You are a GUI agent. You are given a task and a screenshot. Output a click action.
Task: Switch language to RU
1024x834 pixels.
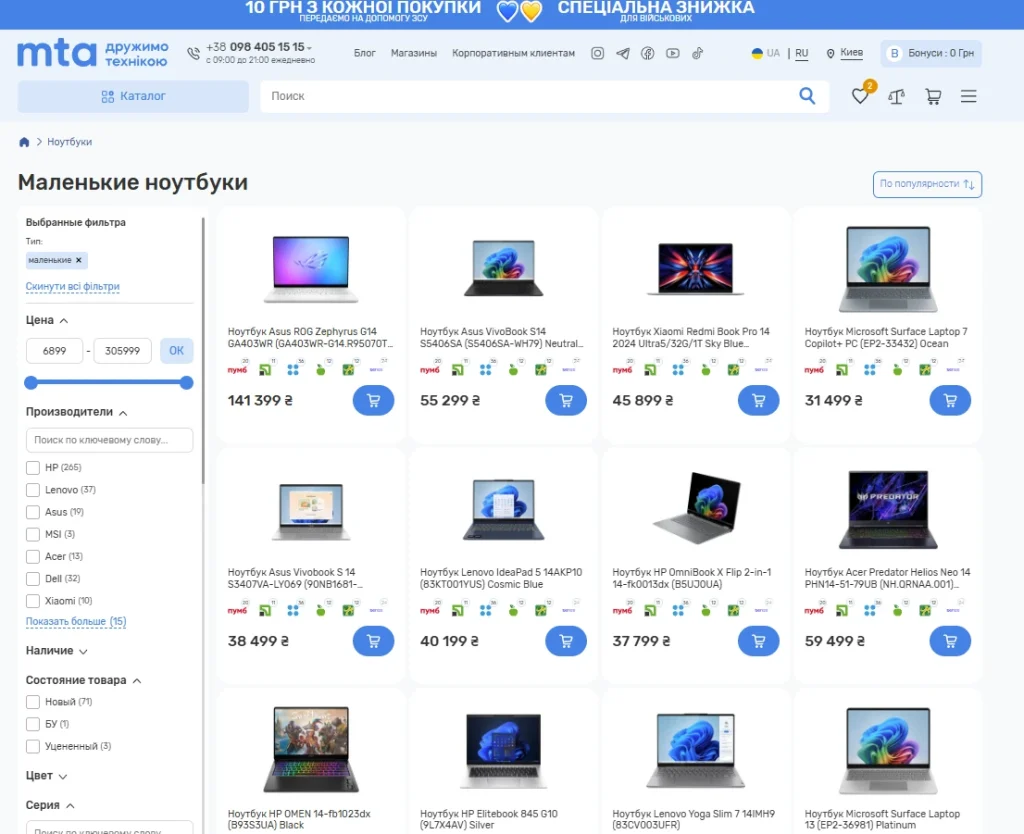tap(802, 54)
